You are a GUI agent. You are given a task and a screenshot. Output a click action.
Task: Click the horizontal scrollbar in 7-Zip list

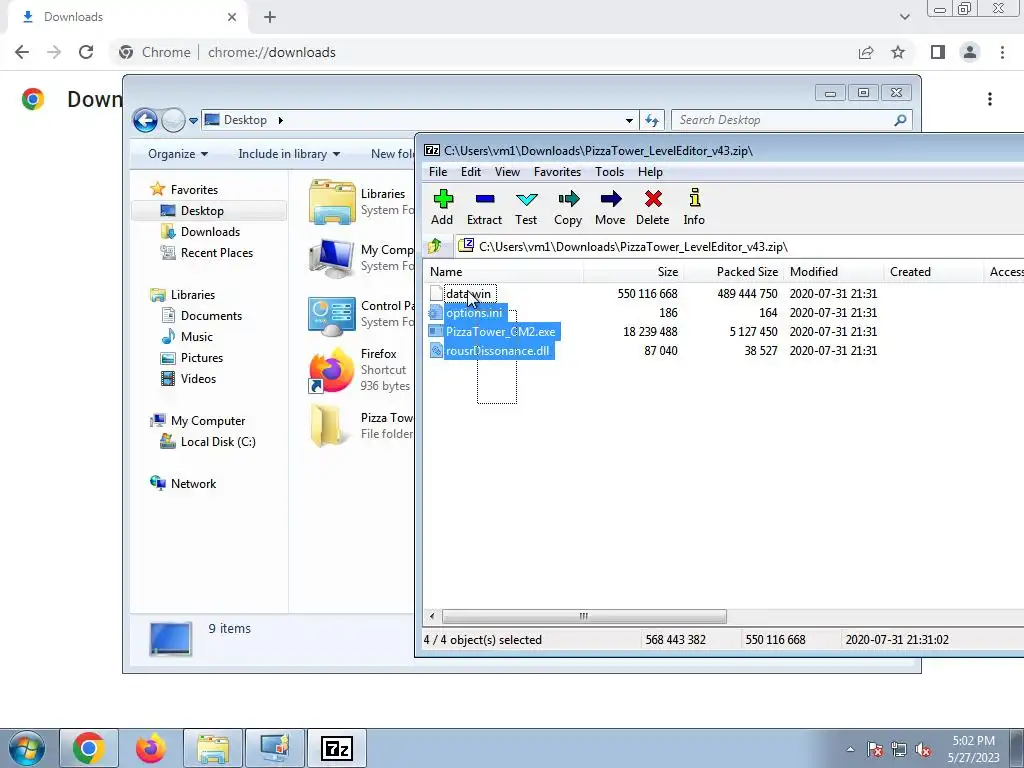(584, 616)
